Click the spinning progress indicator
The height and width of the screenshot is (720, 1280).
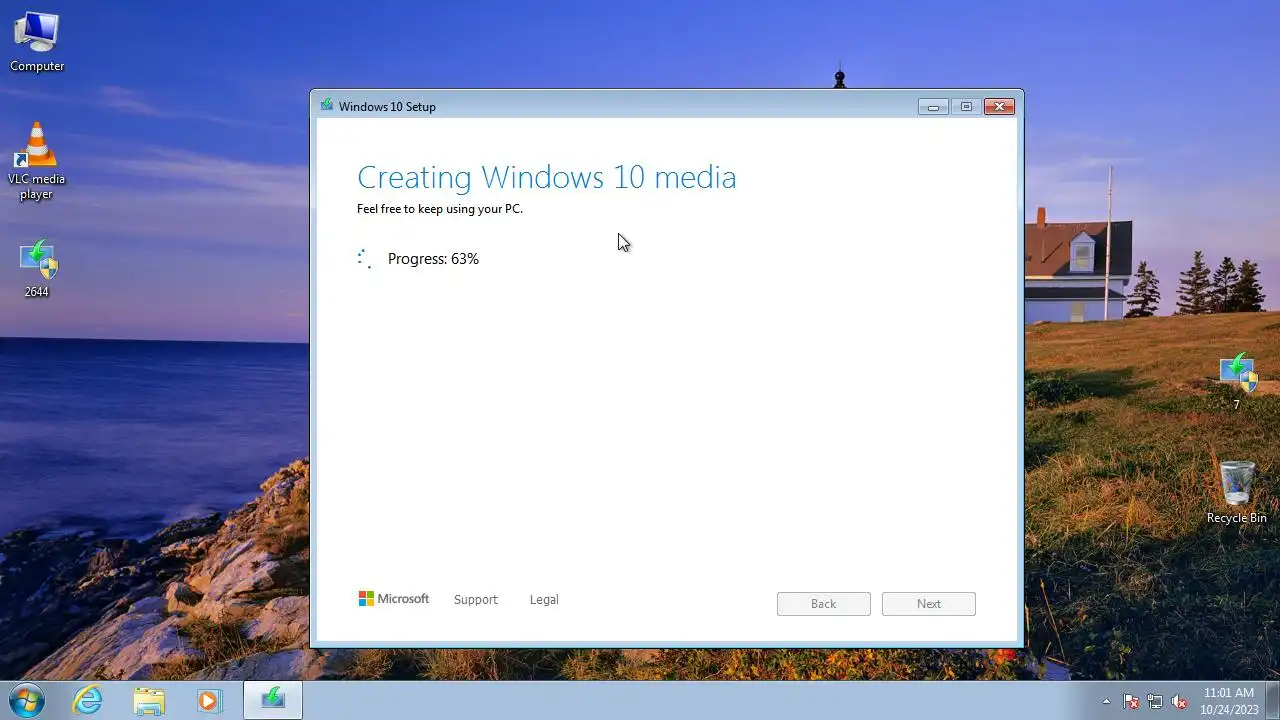pos(365,259)
